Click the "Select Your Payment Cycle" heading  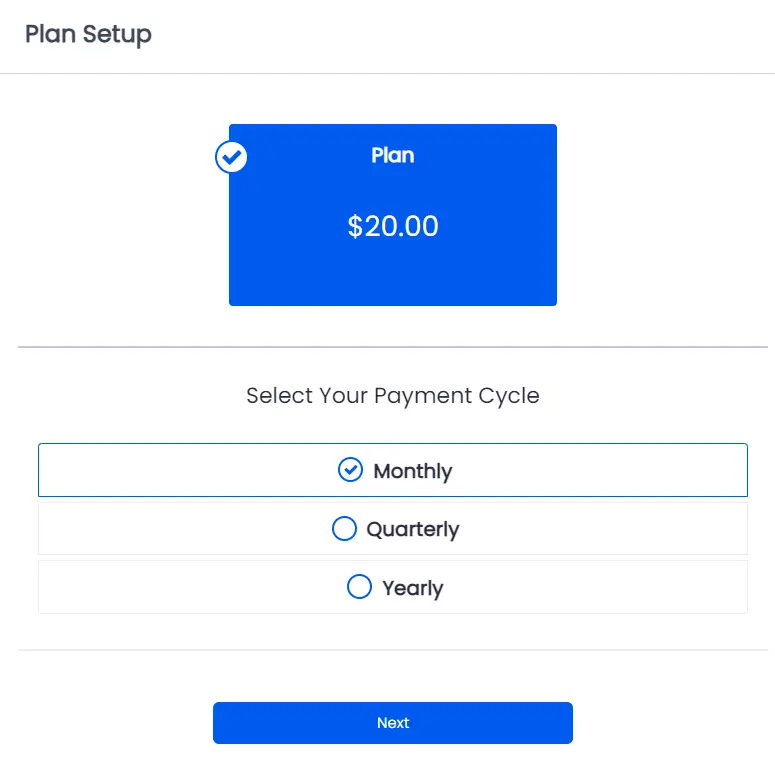(393, 395)
